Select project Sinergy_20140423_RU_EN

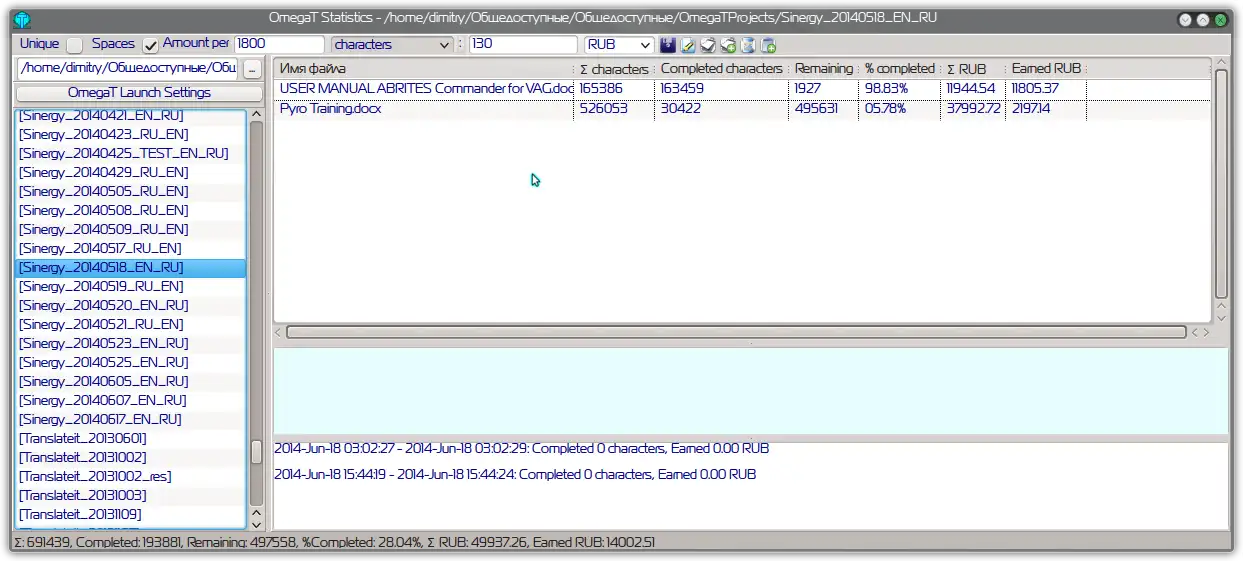coord(131,134)
